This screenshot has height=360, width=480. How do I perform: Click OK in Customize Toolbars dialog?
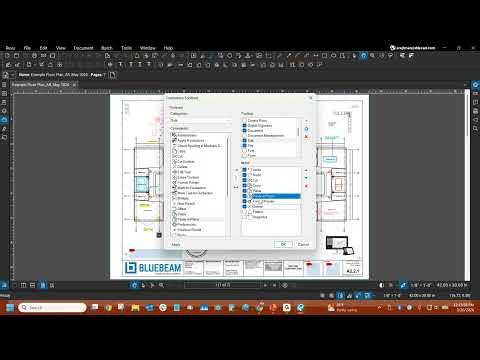pos(283,244)
